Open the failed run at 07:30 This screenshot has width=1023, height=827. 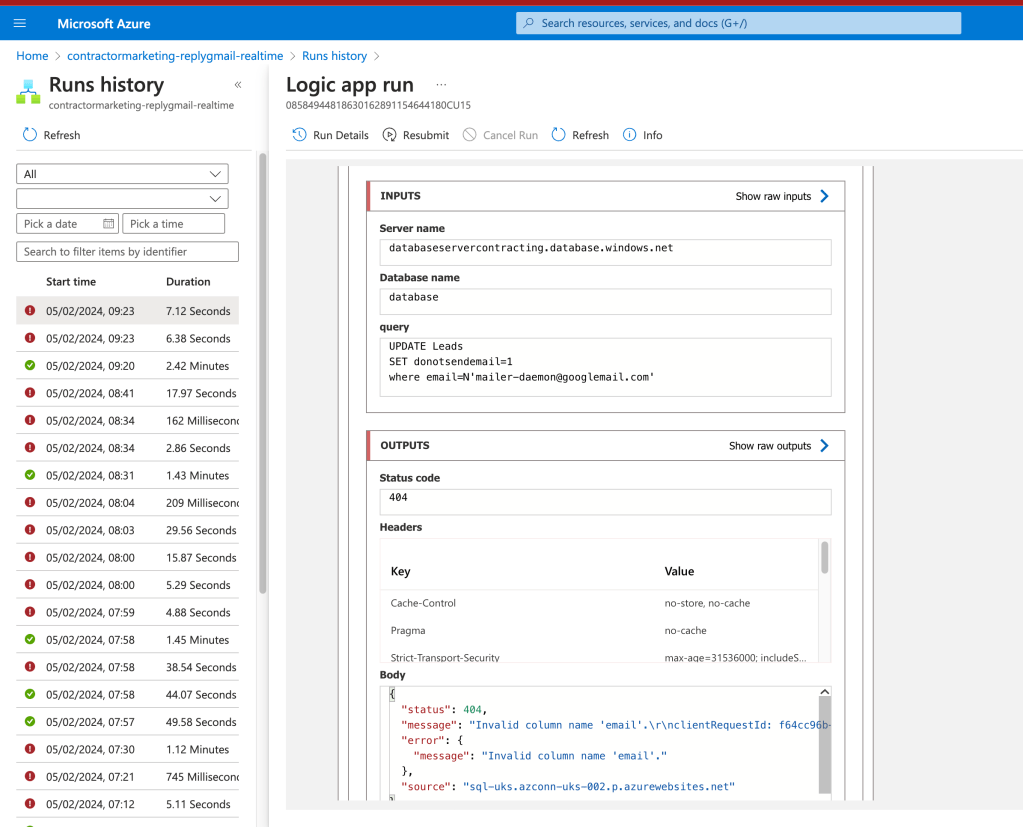coord(127,749)
